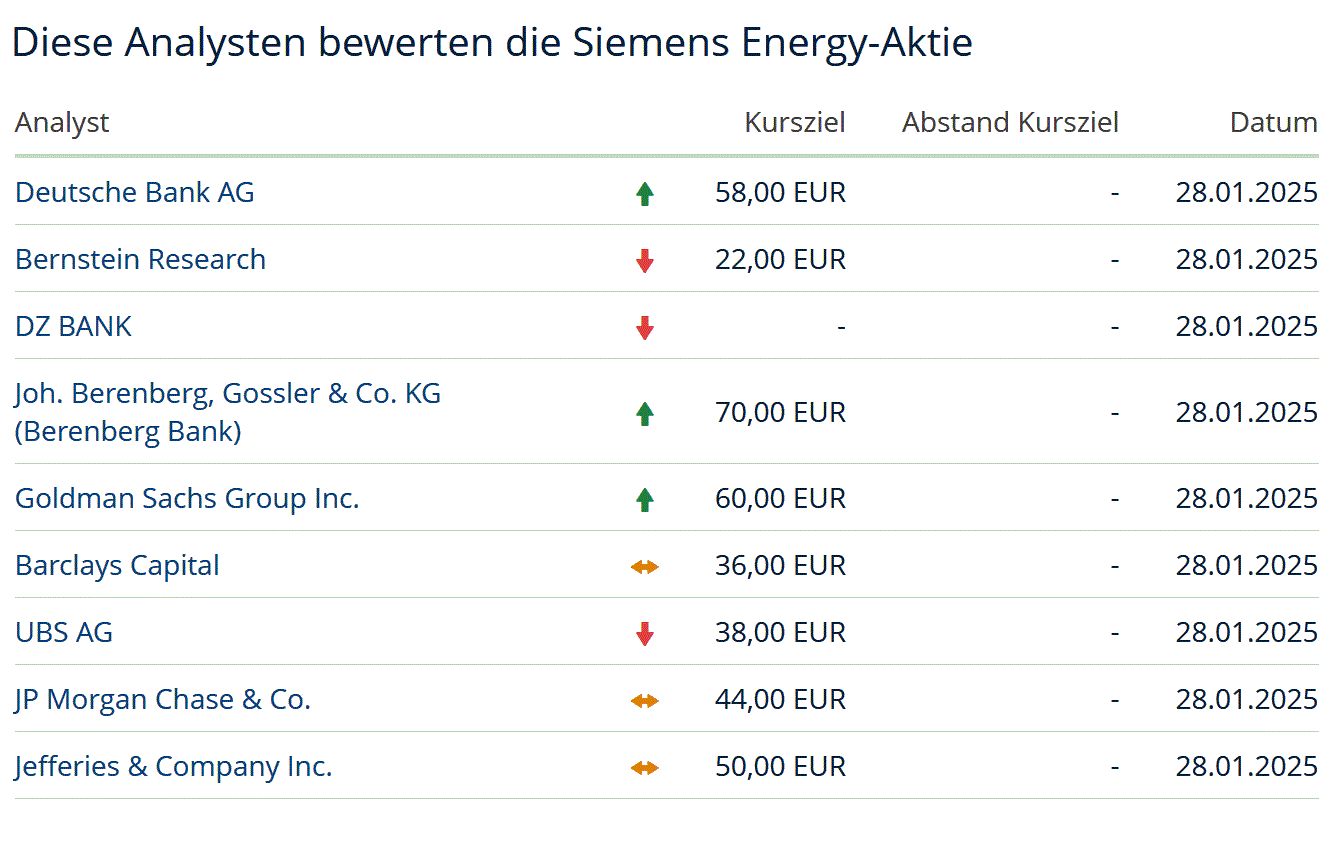Screen dimensions: 1330x855
Task: Click the Kursziel column header
Action: [795, 123]
